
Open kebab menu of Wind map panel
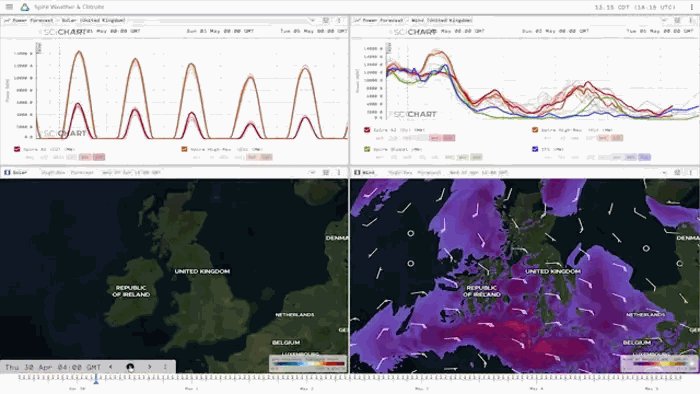coord(690,172)
